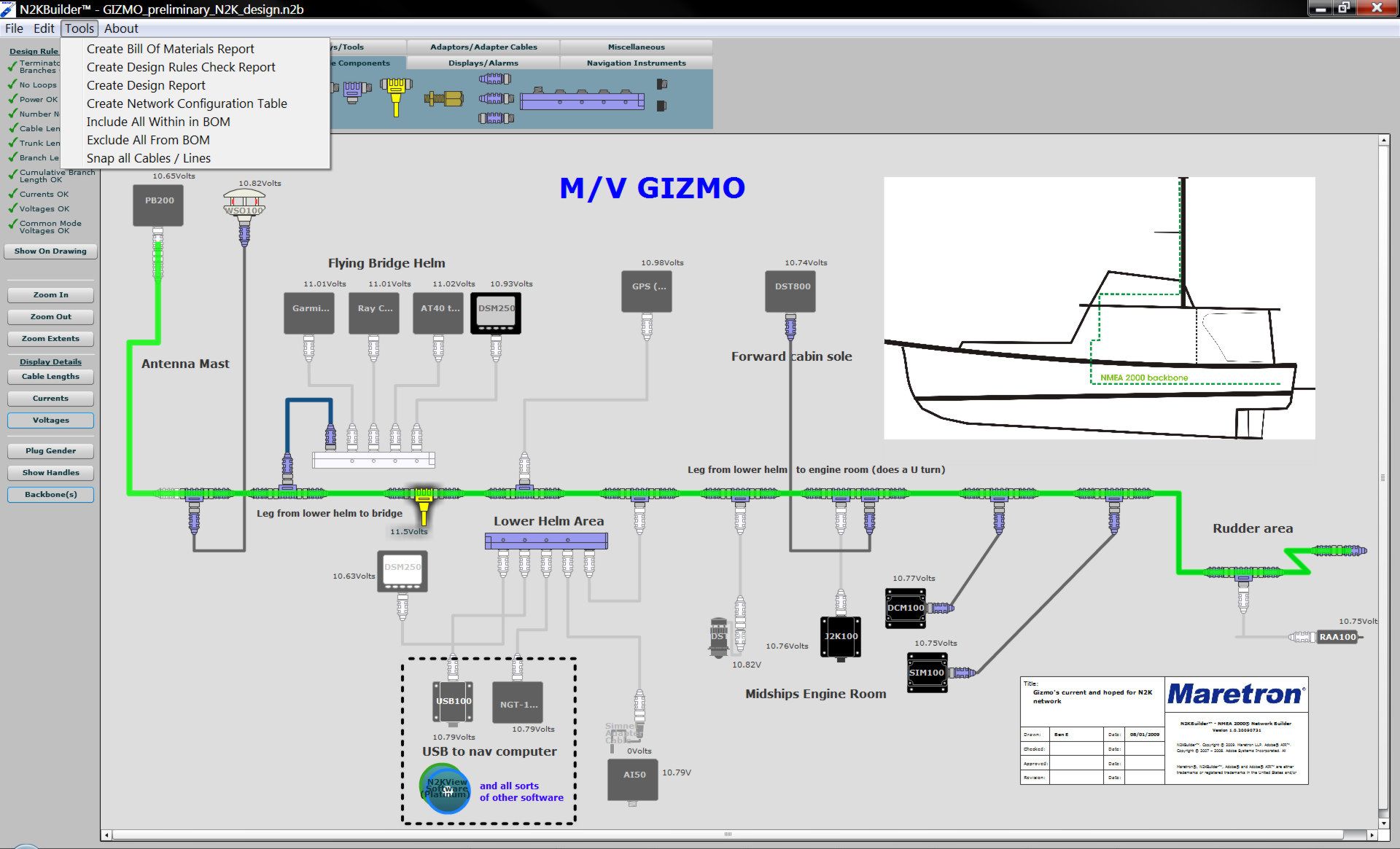Click the Zoom Out button
The width and height of the screenshot is (1400, 849).
pyautogui.click(x=50, y=317)
